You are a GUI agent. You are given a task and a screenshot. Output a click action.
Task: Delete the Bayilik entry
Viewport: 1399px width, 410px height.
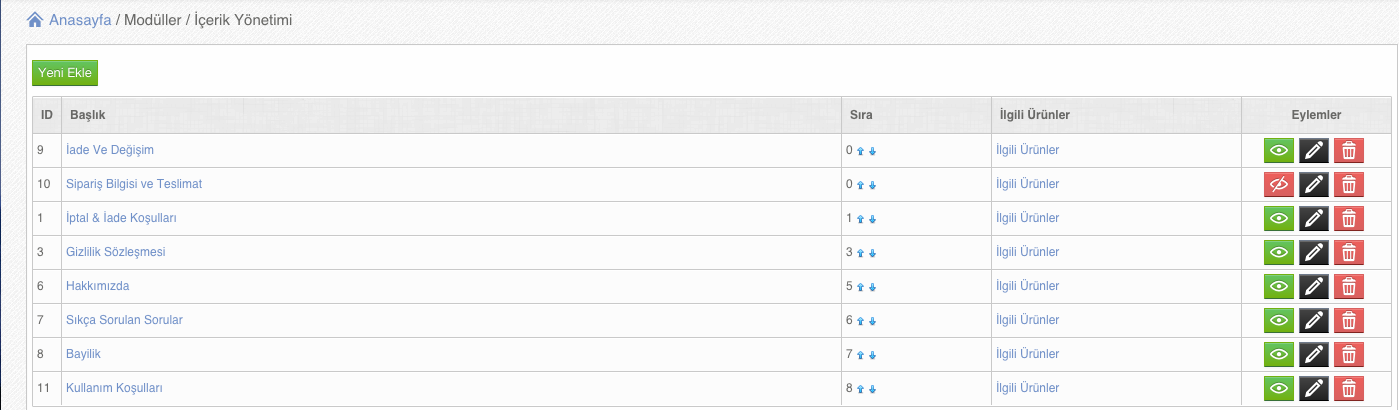[1349, 355]
